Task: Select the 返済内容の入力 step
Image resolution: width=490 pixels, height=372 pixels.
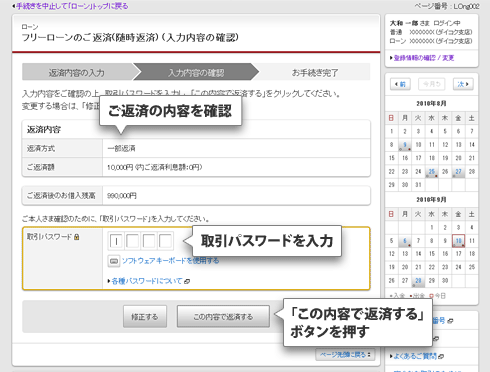Action: (x=77, y=72)
